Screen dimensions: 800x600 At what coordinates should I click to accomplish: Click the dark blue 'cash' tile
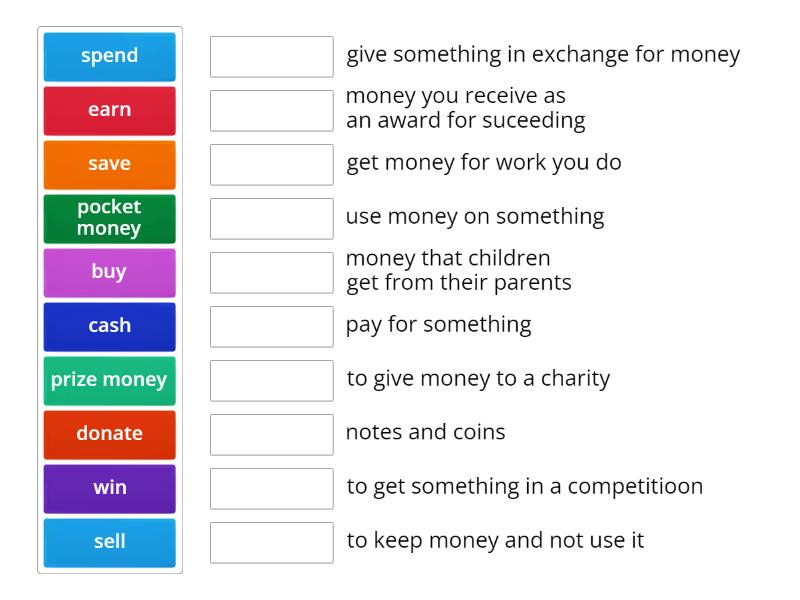(x=109, y=327)
